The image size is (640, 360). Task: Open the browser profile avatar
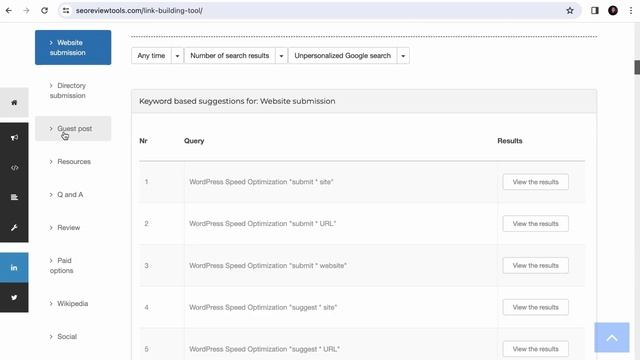(613, 11)
